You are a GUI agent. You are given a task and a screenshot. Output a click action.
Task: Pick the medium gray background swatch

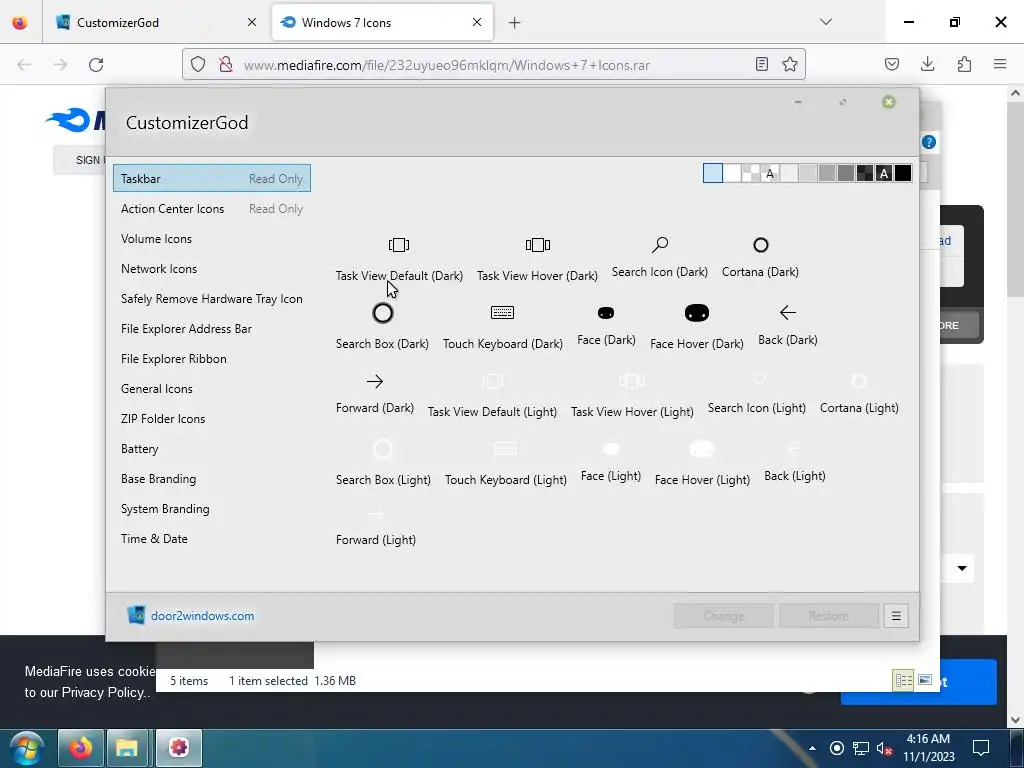pyautogui.click(x=827, y=173)
